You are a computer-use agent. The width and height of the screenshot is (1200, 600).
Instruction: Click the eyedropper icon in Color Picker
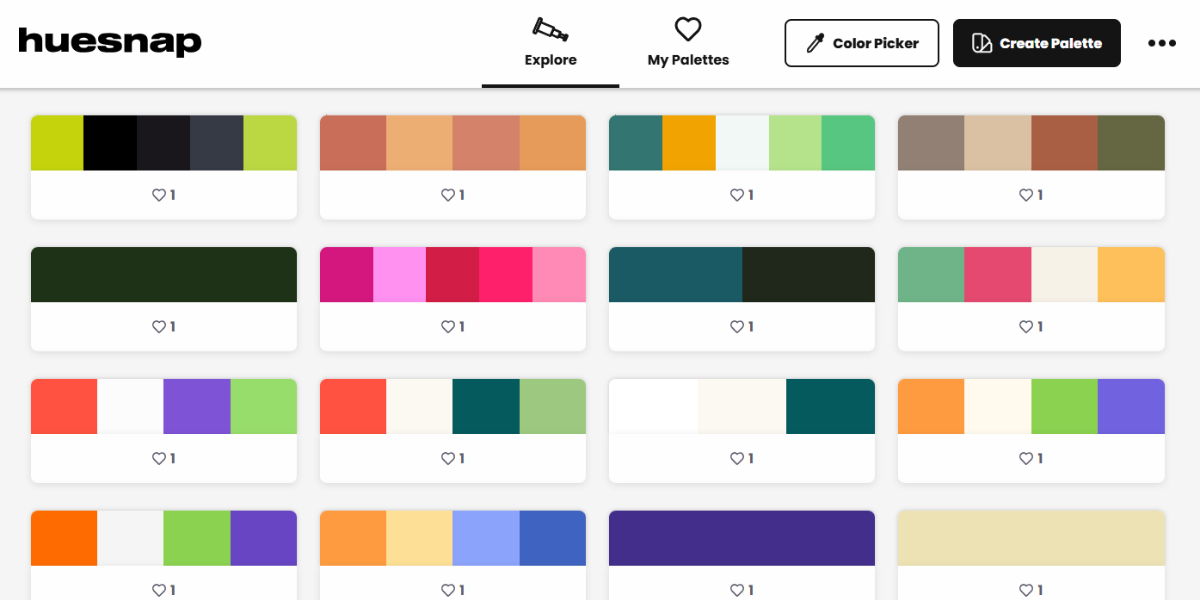pos(815,43)
